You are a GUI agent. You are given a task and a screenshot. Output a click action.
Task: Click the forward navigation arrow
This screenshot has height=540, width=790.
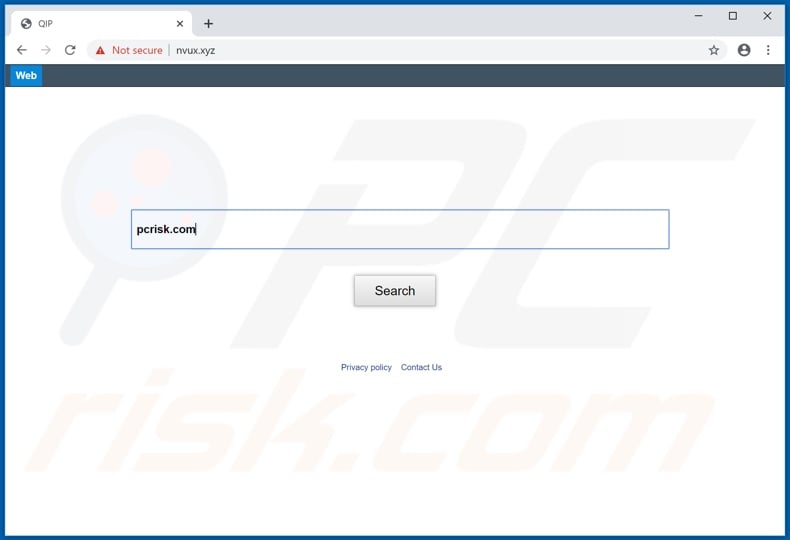pos(46,50)
